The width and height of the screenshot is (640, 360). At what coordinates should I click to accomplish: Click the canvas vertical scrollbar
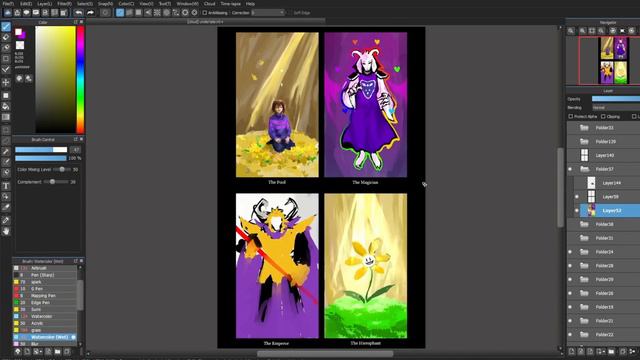click(x=560, y=188)
